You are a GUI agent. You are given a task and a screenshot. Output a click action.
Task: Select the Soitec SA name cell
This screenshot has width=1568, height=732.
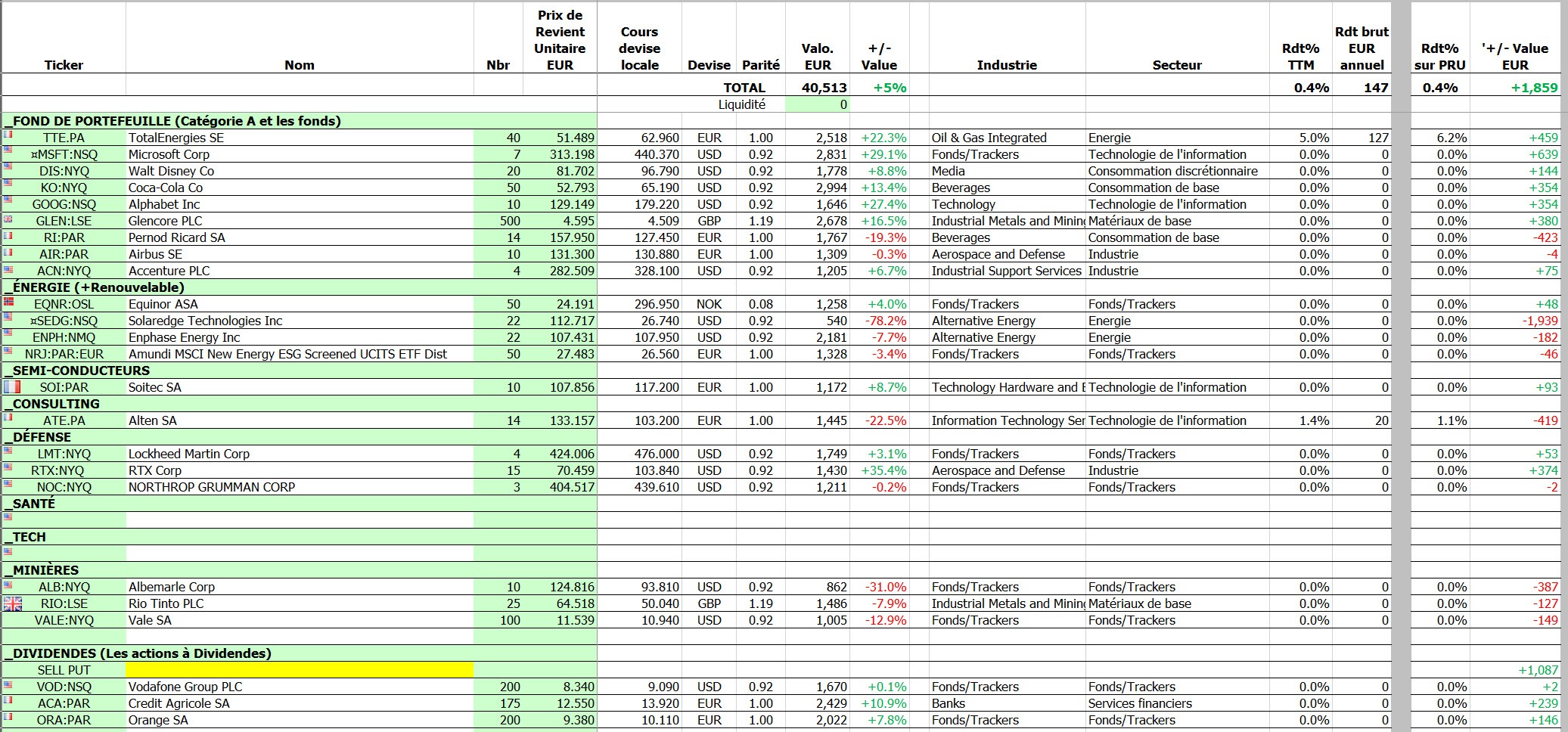[x=300, y=387]
